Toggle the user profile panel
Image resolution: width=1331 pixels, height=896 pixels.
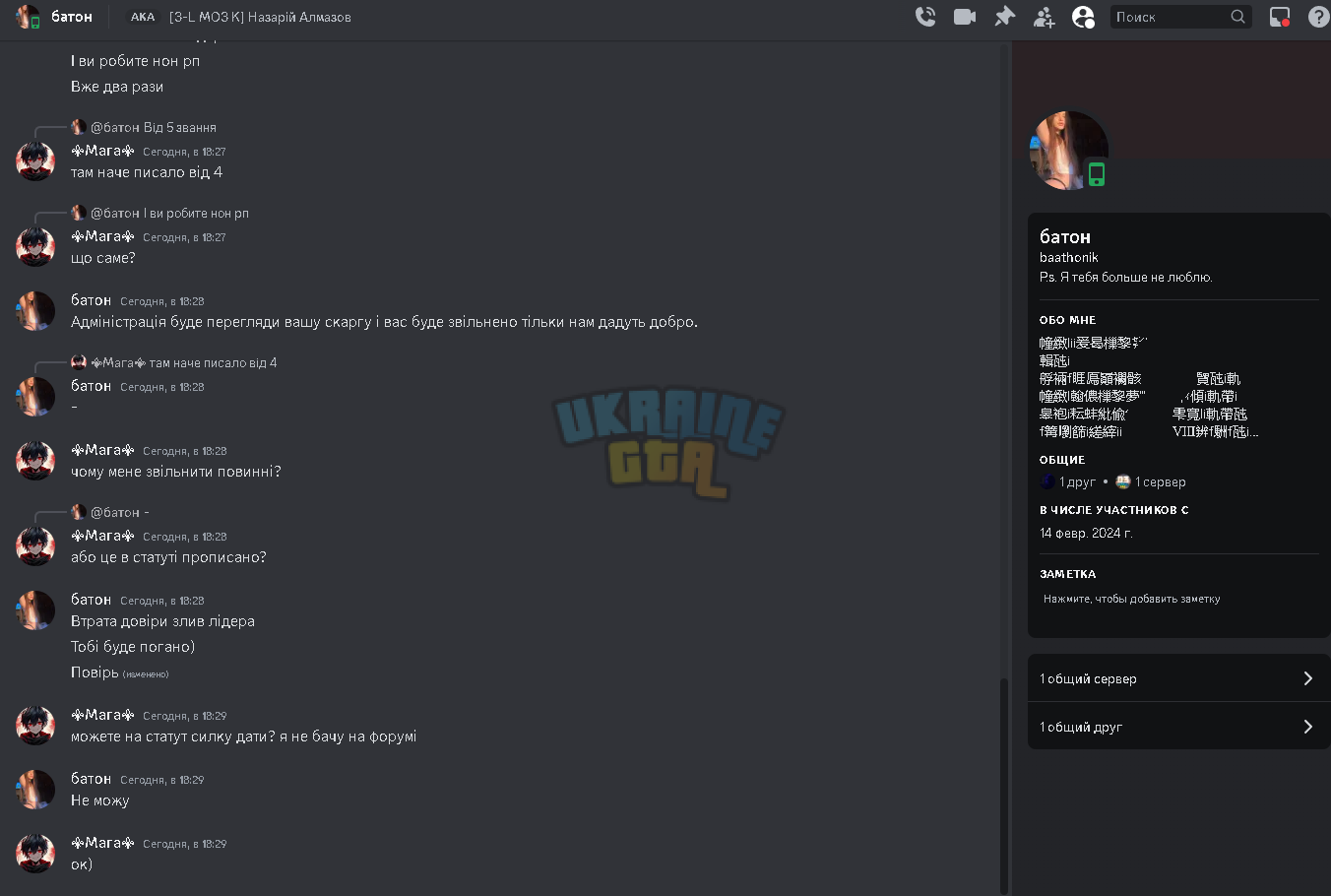coord(1083,17)
